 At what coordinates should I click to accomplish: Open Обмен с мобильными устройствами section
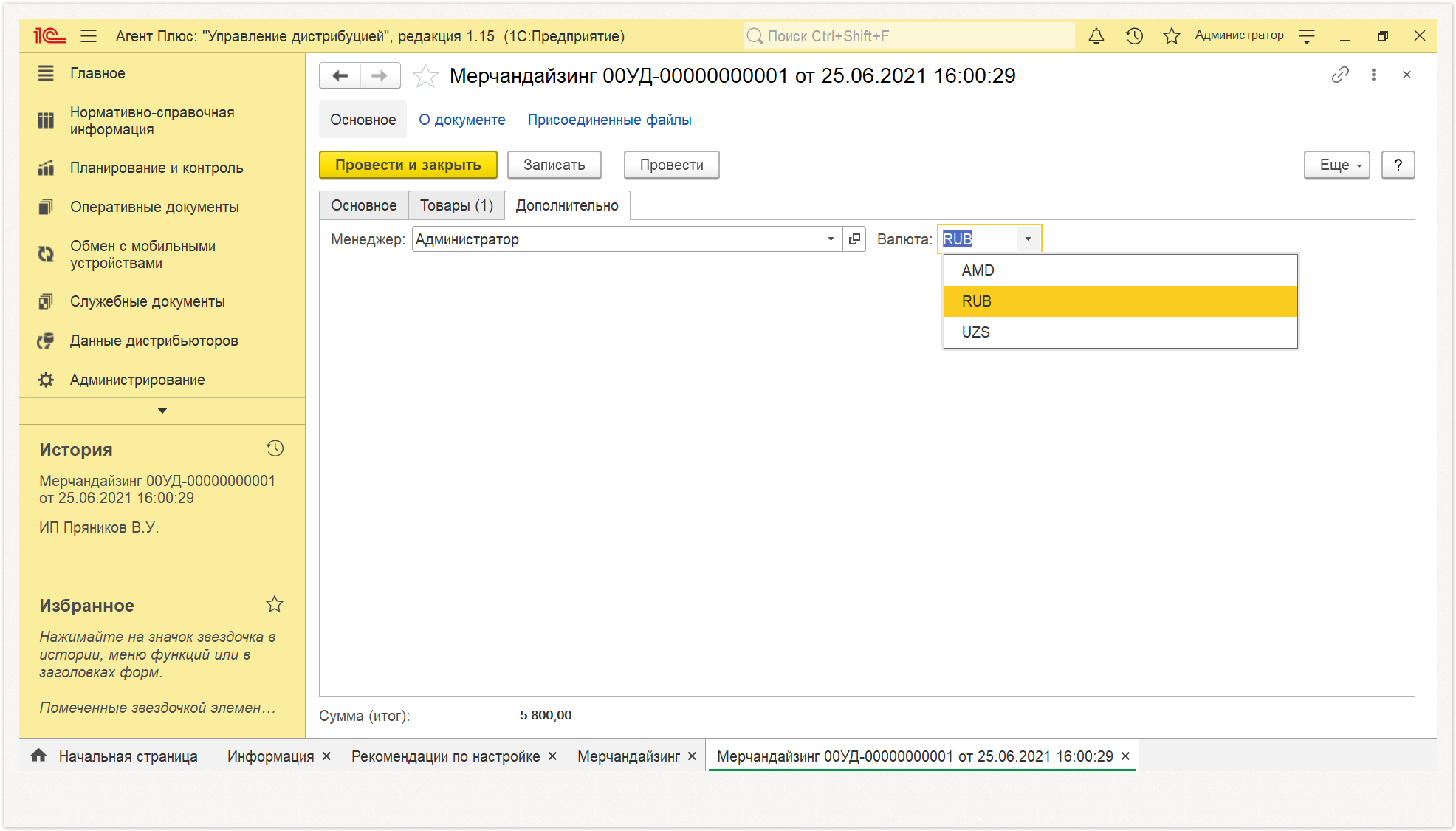(142, 254)
